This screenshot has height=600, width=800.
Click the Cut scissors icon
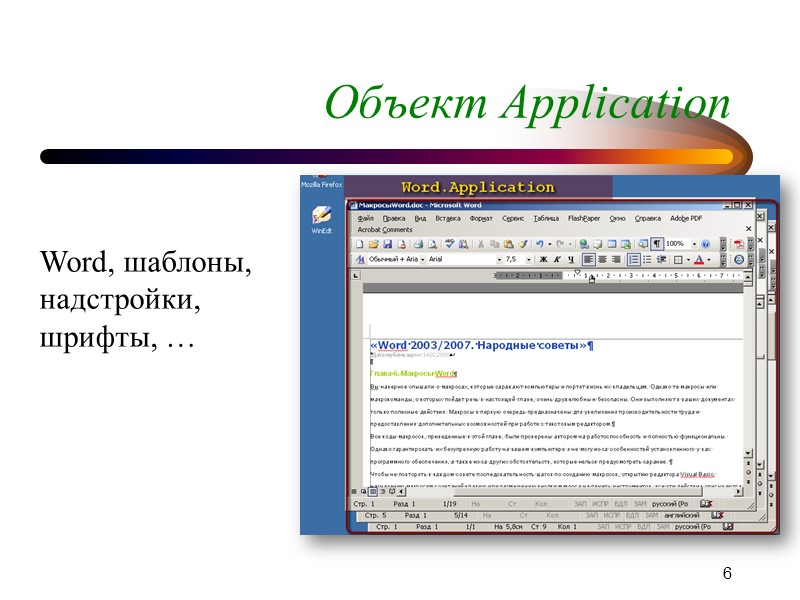click(480, 244)
